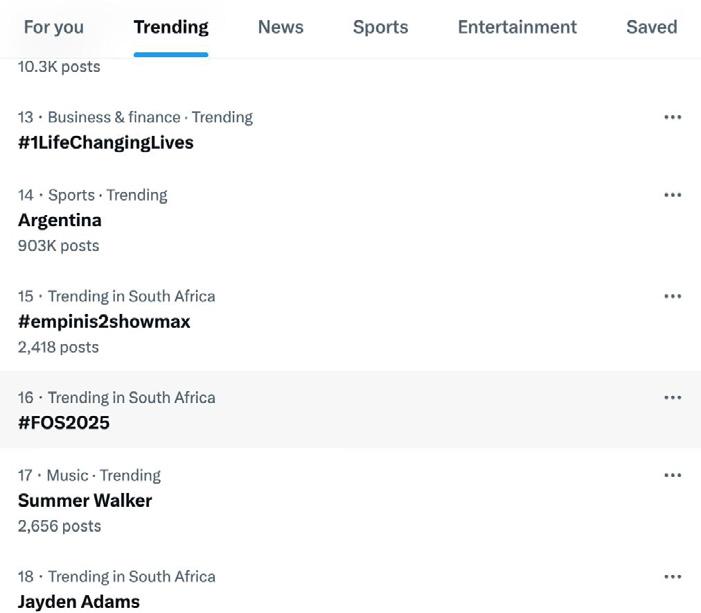Open the #FOS2025 trending hashtag
Viewport: 701px width, 613px height.
point(64,422)
